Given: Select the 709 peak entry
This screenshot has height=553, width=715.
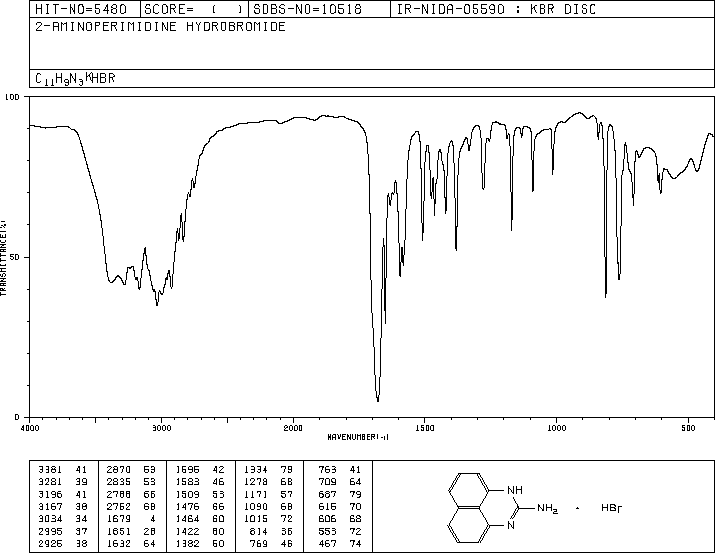Looking at the screenshot, I should coord(340,481).
